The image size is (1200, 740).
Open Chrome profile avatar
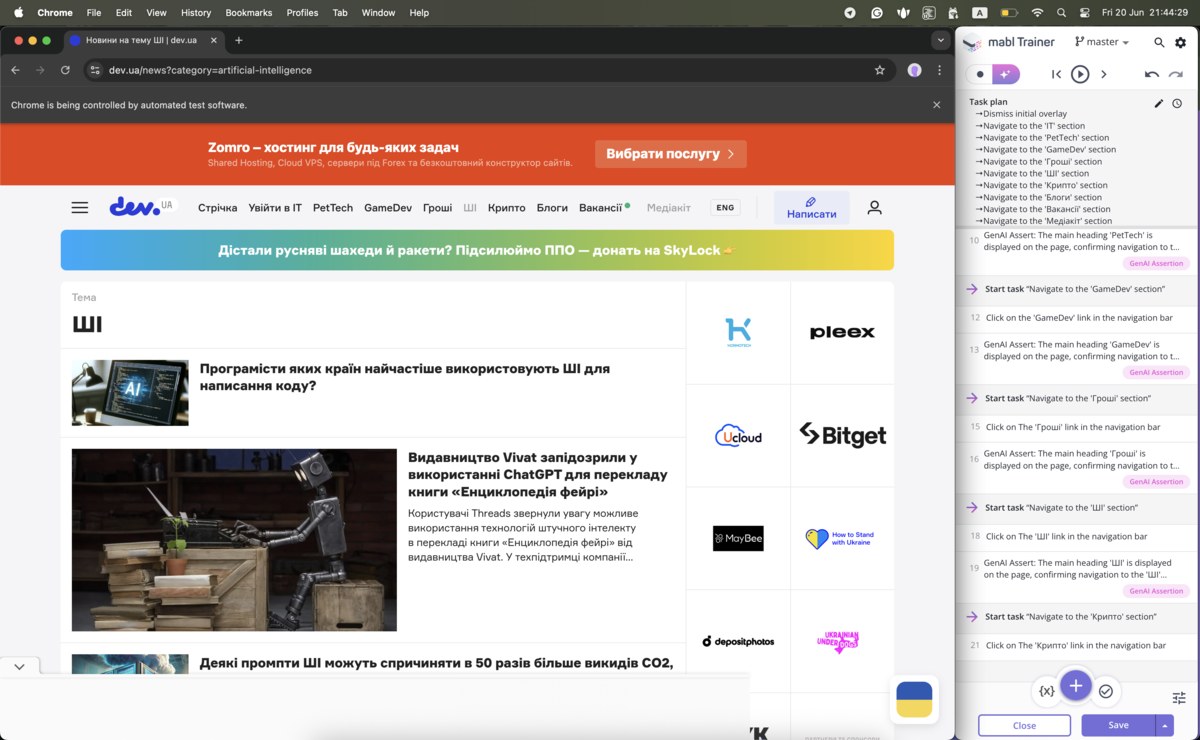914,70
